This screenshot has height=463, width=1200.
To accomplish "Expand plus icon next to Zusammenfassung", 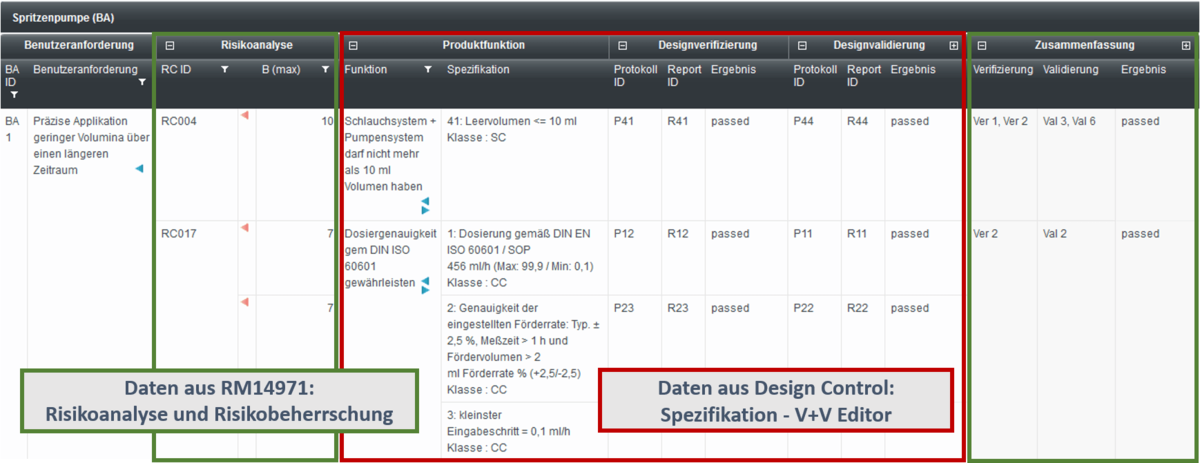I will [x=1186, y=45].
